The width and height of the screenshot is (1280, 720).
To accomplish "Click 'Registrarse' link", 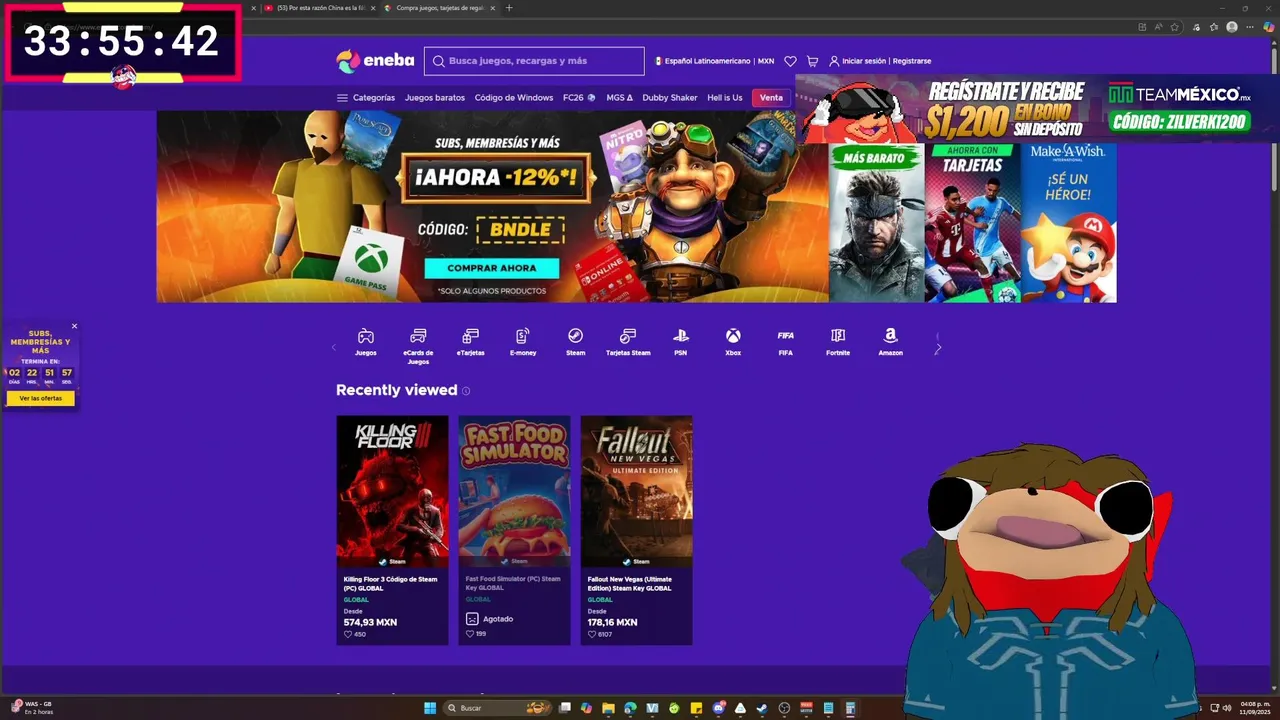I will click(x=912, y=61).
